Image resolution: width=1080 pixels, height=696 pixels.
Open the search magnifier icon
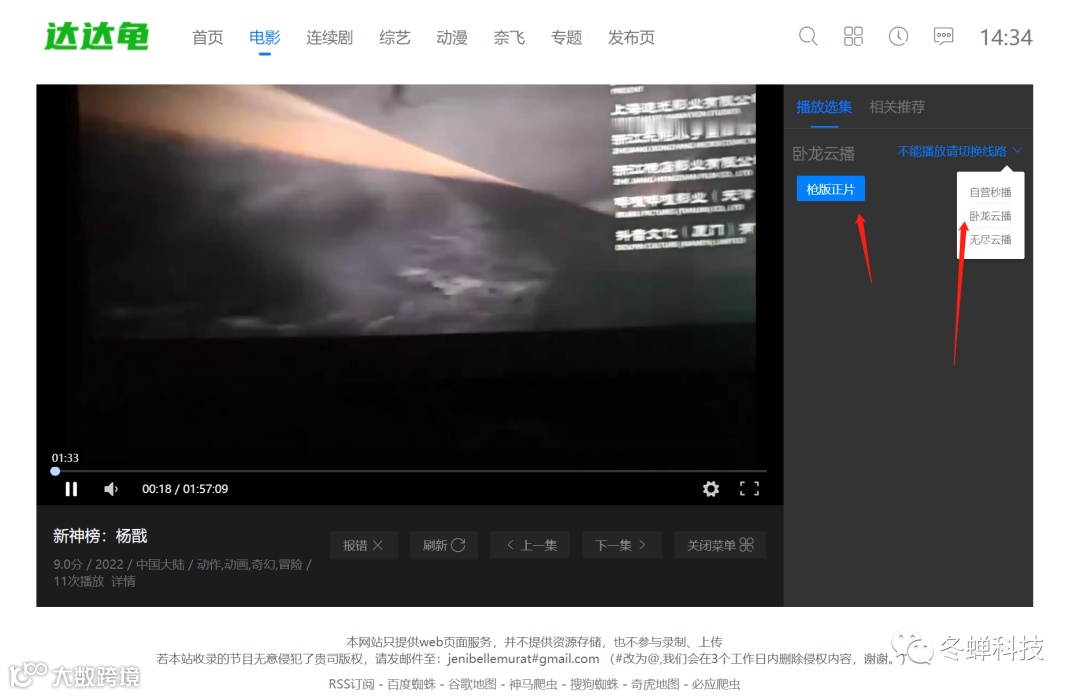[808, 36]
